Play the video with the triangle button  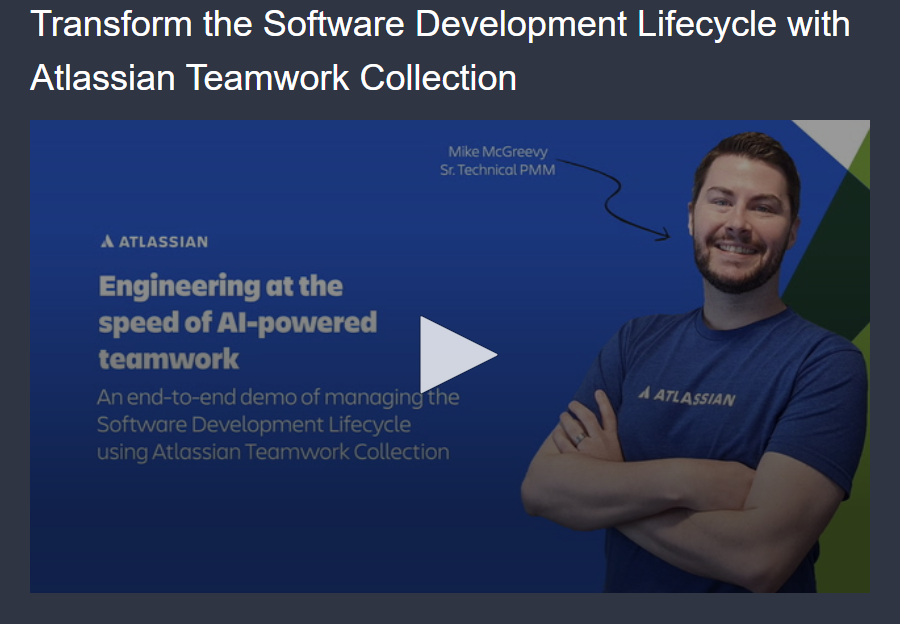[458, 355]
